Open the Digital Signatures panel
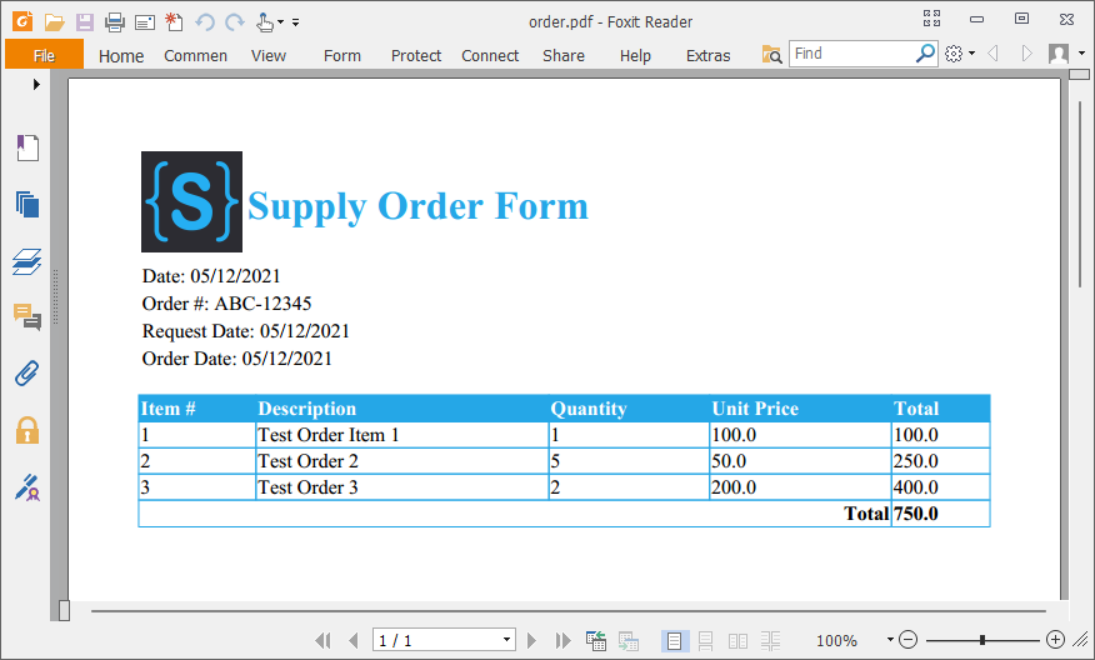 27,488
